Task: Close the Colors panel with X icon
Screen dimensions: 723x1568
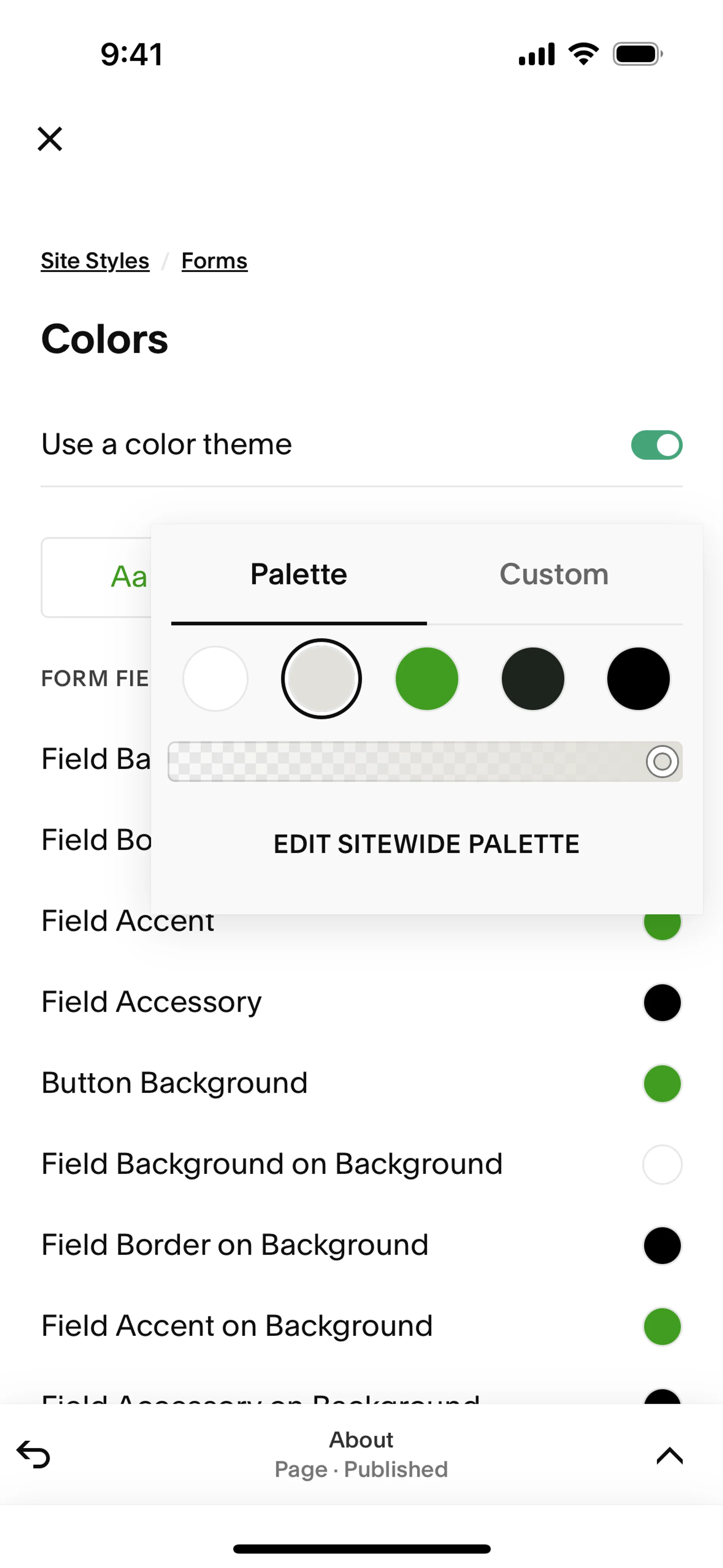Action: point(50,139)
